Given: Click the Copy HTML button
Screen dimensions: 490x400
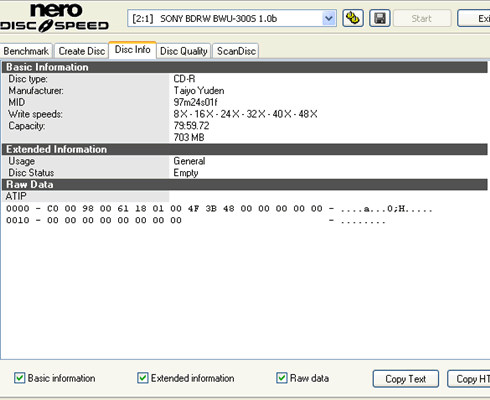Looking at the screenshot, I should click(469, 379).
